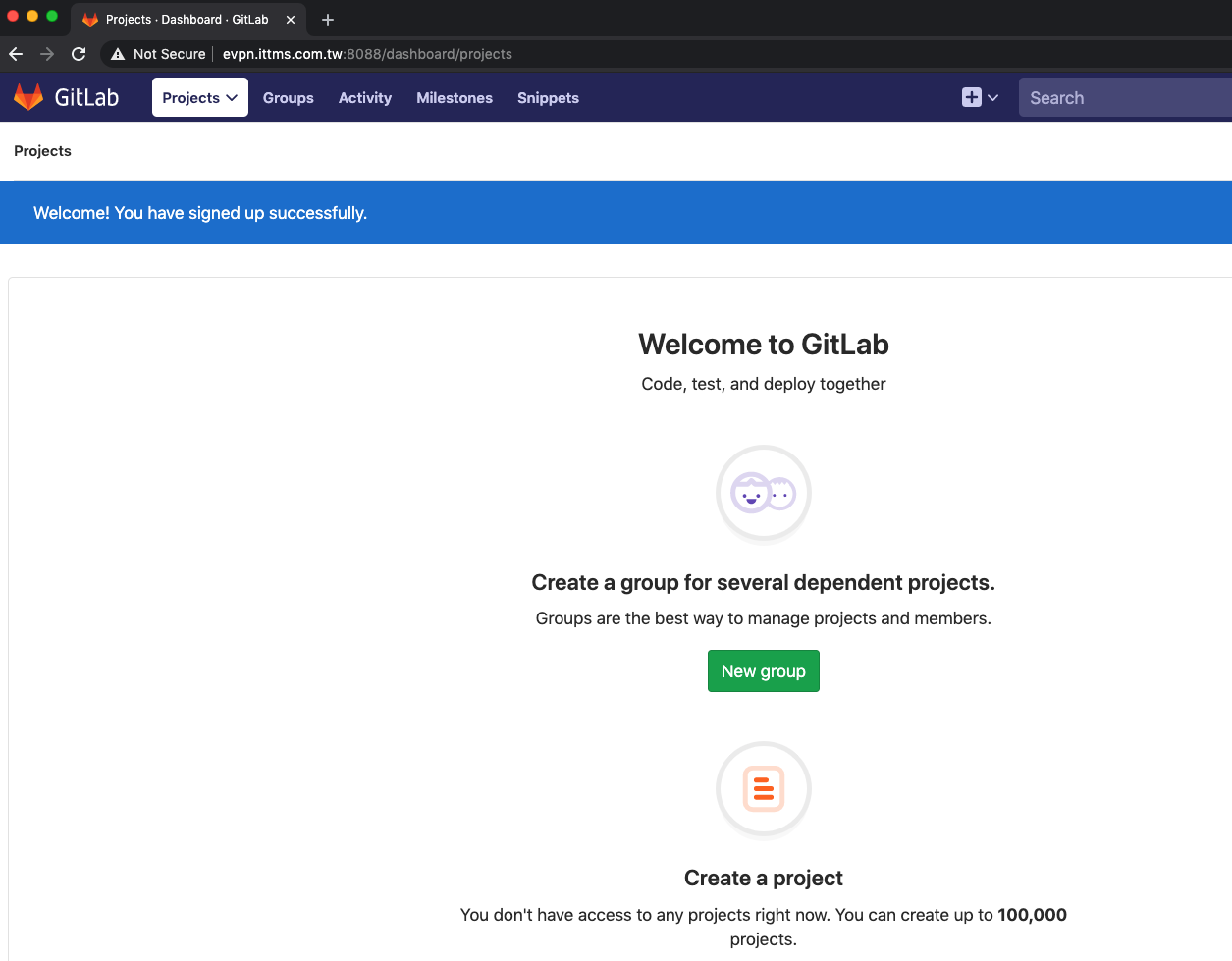The height and width of the screenshot is (961, 1232).
Task: Focus the Search input field
Action: [1125, 98]
